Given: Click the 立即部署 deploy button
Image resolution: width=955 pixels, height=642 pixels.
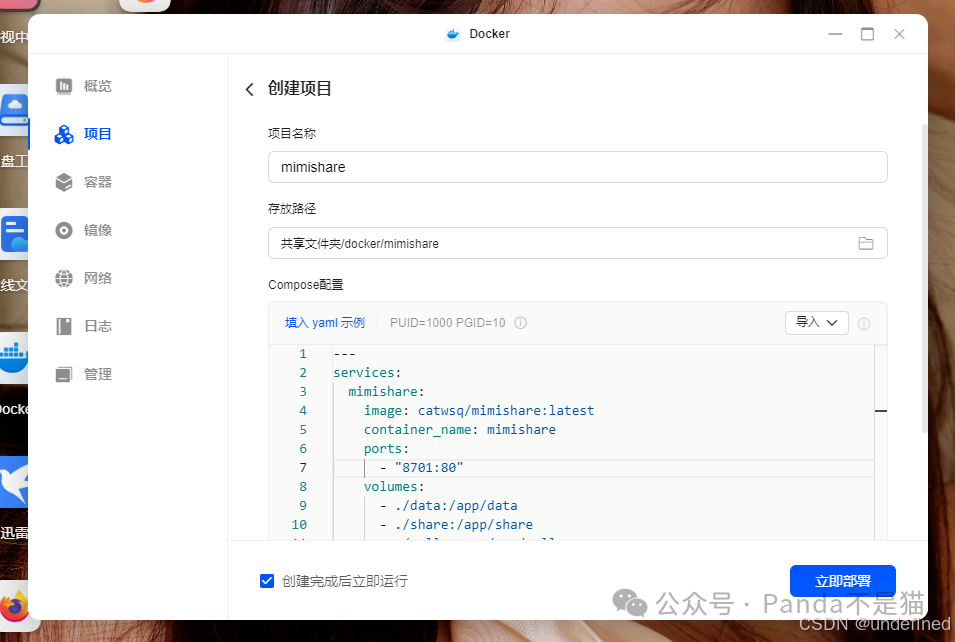Looking at the screenshot, I should tap(843, 581).
